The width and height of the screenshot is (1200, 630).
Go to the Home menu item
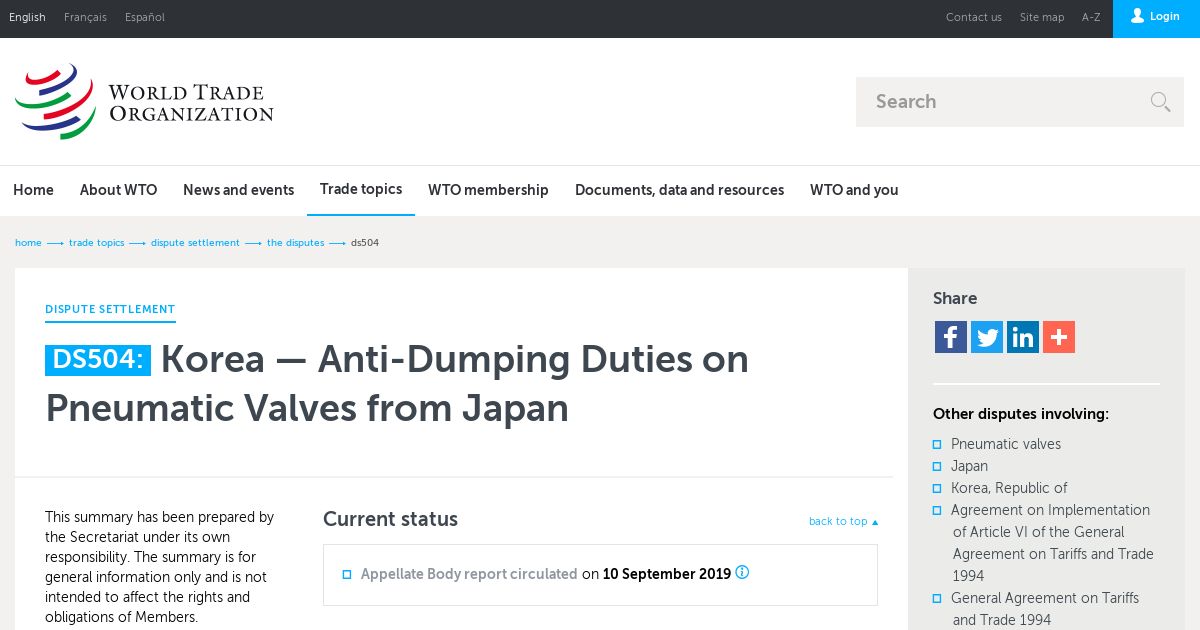click(x=33, y=190)
